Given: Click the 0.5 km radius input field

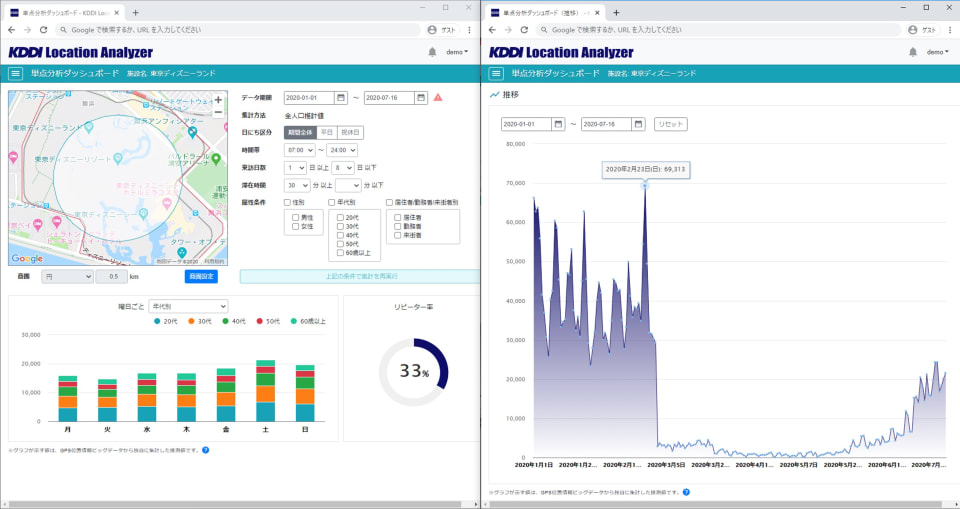Looking at the screenshot, I should coord(112,277).
